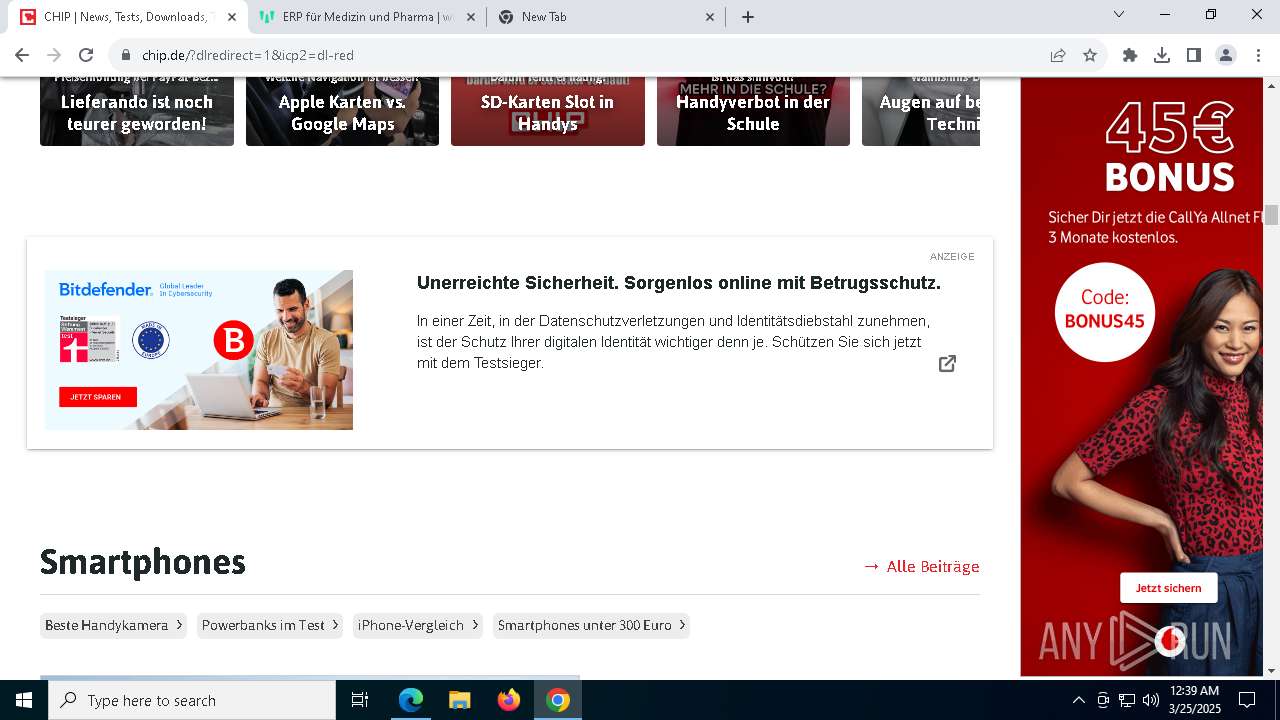Open tab search chevron
Image resolution: width=1280 pixels, height=720 pixels.
point(1119,15)
